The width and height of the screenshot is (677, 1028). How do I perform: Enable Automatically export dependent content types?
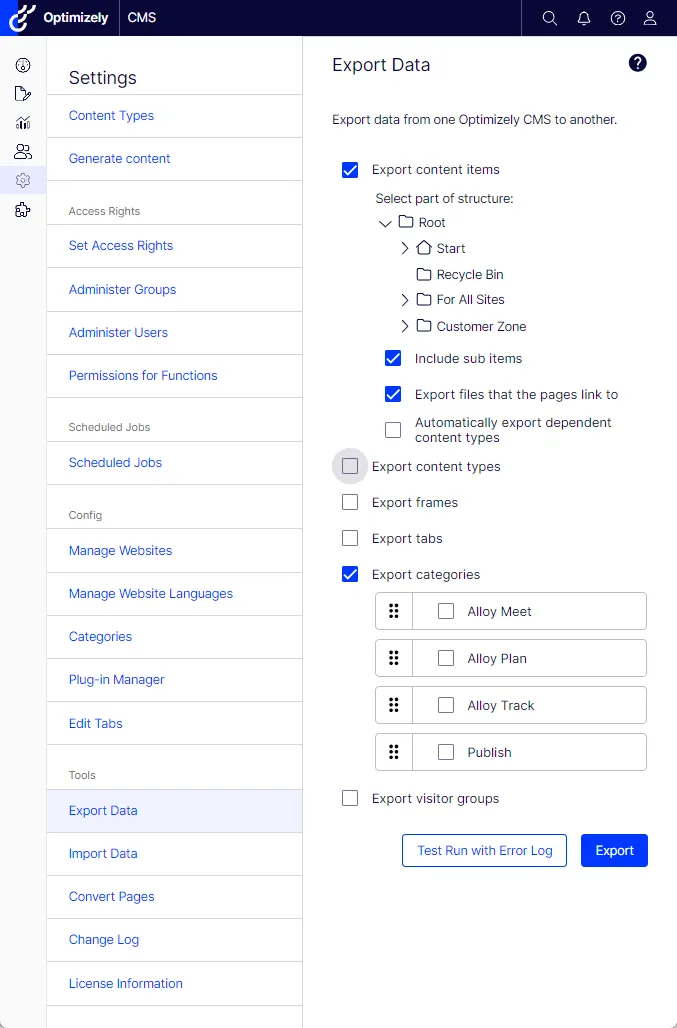pyautogui.click(x=393, y=430)
